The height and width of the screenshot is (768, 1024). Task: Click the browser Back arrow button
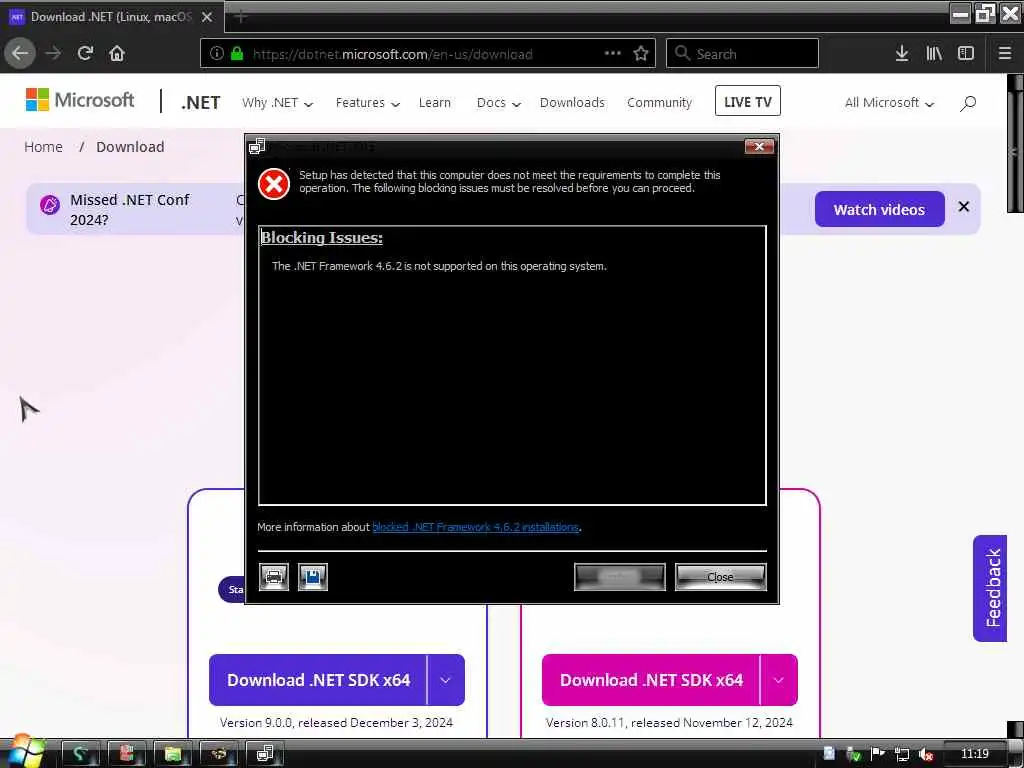20,53
